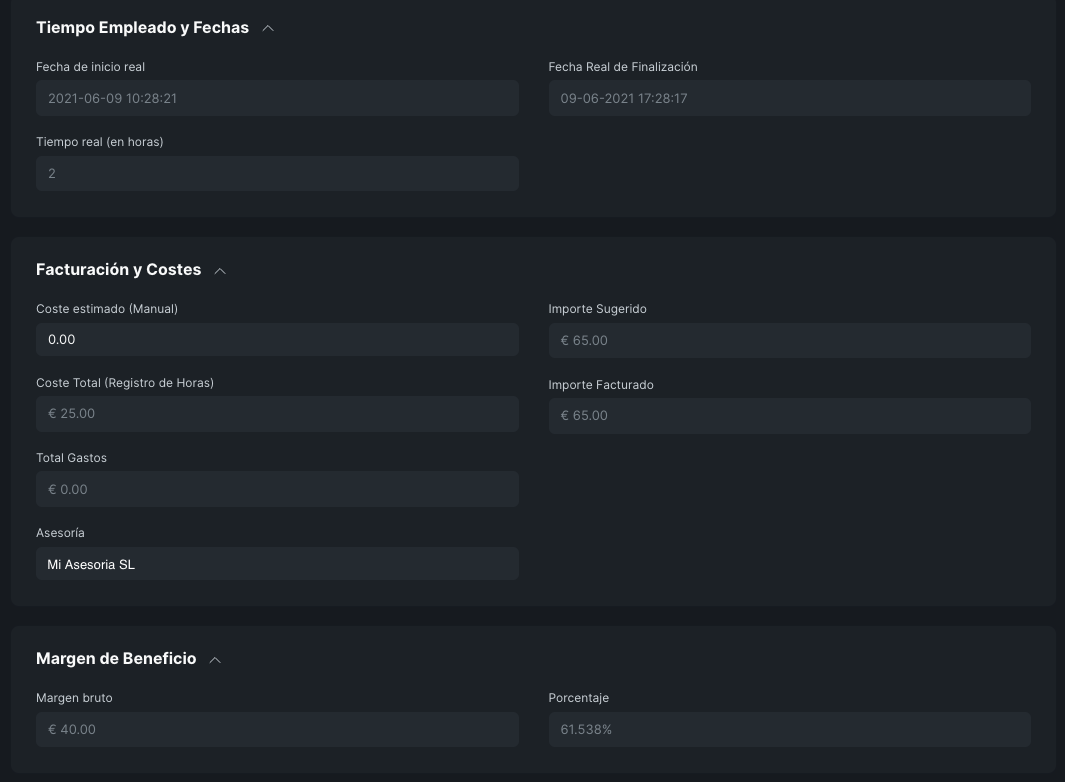Click the Total Gastos field
Image resolution: width=1065 pixels, height=782 pixels.
[x=277, y=490]
